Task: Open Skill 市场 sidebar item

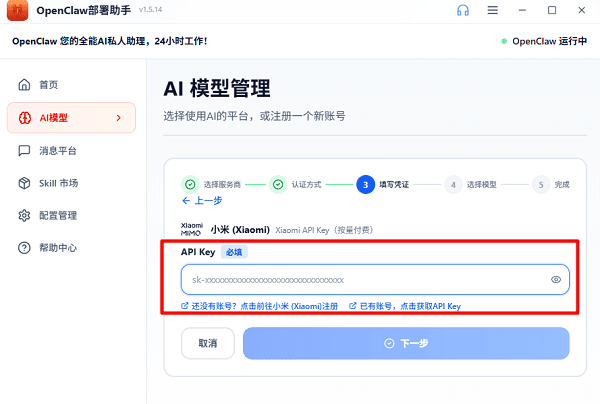Action: [71, 183]
